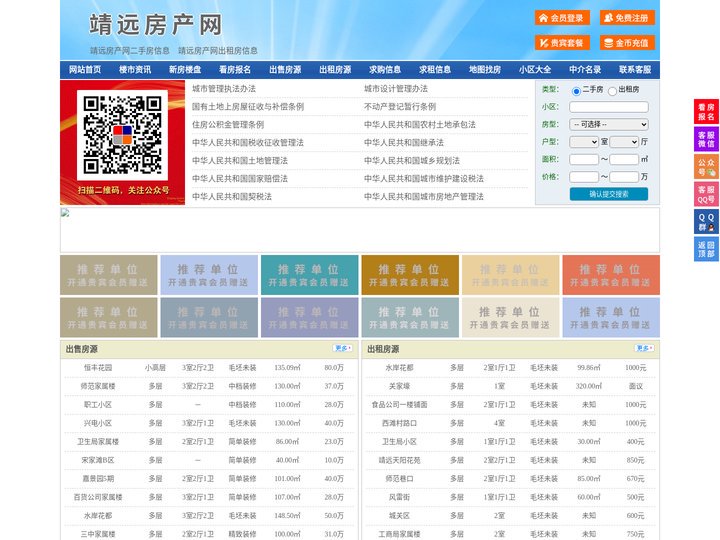Open the 求购信息 navigation item
Screen dimensions: 720x540
385,70
